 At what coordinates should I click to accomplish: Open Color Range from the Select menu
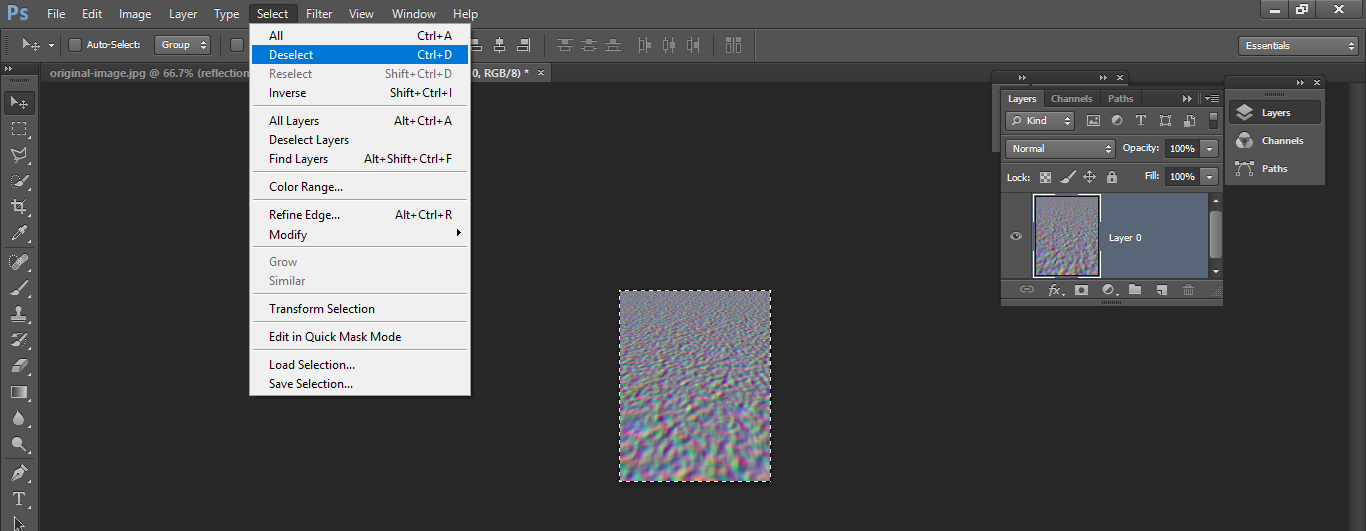[360, 187]
